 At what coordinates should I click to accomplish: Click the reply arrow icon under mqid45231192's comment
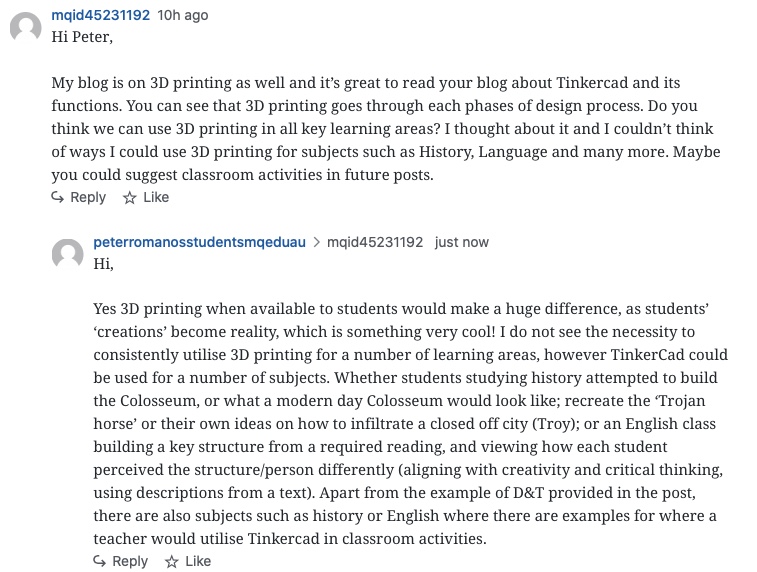click(58, 198)
